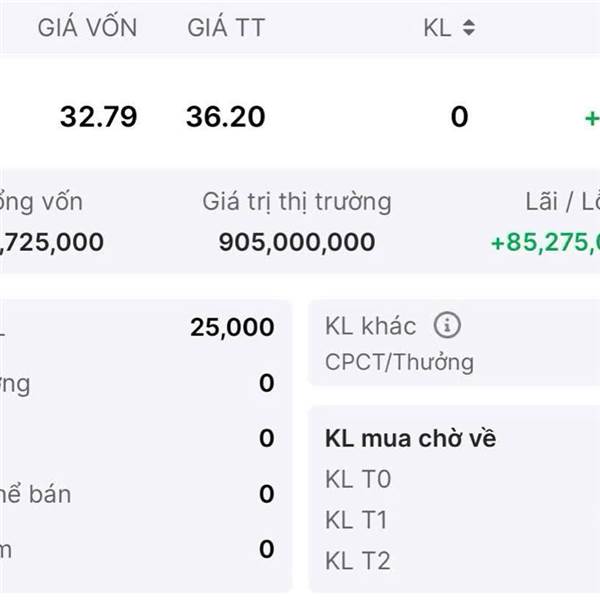Open the Lãi / Lỗ heading
The image size is (600, 600).
[x=562, y=202]
